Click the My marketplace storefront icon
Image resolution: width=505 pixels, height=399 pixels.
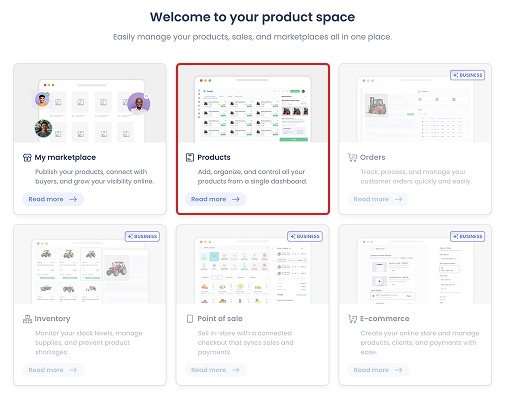[27, 157]
